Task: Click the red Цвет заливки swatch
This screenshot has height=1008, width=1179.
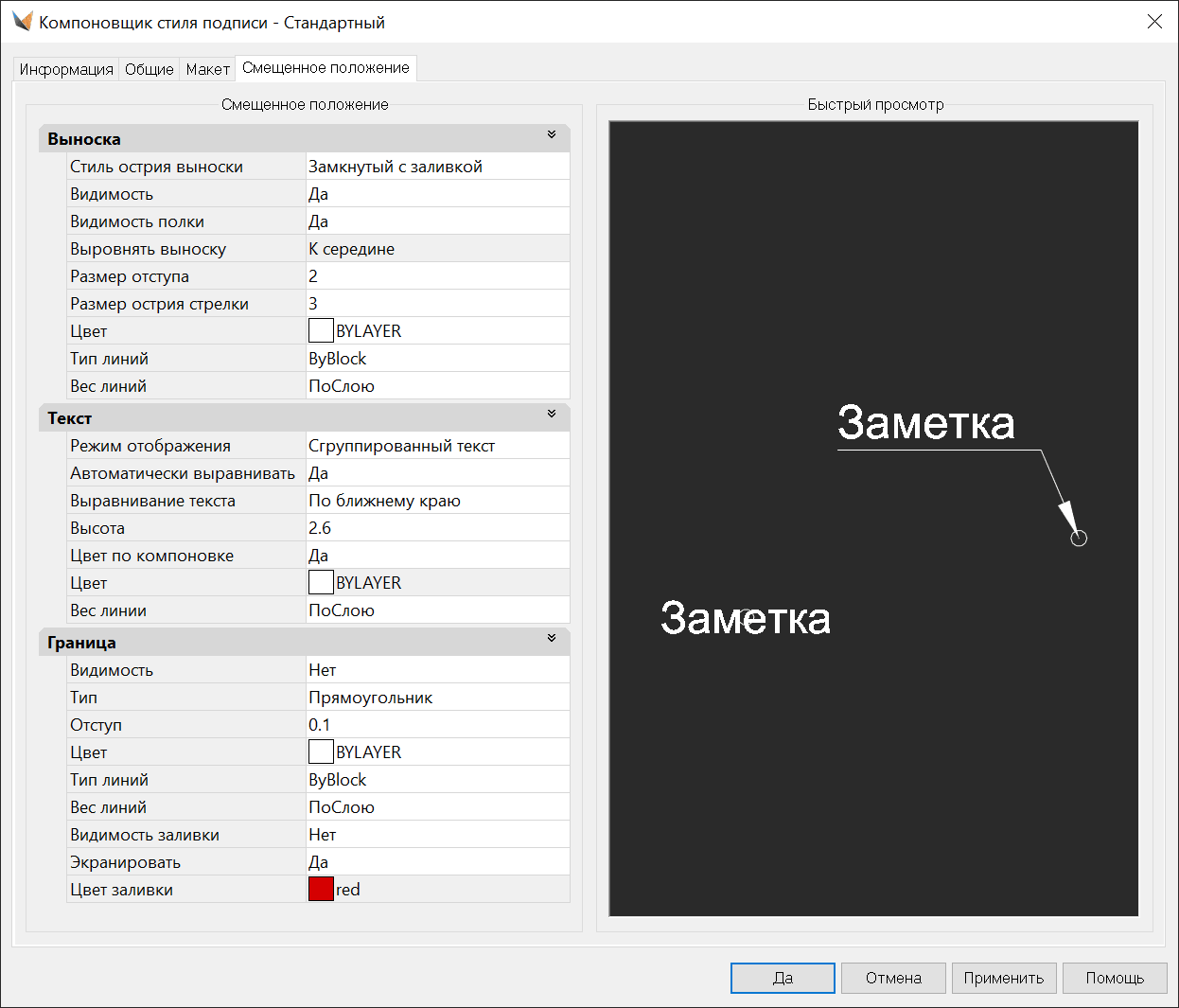Action: [321, 890]
